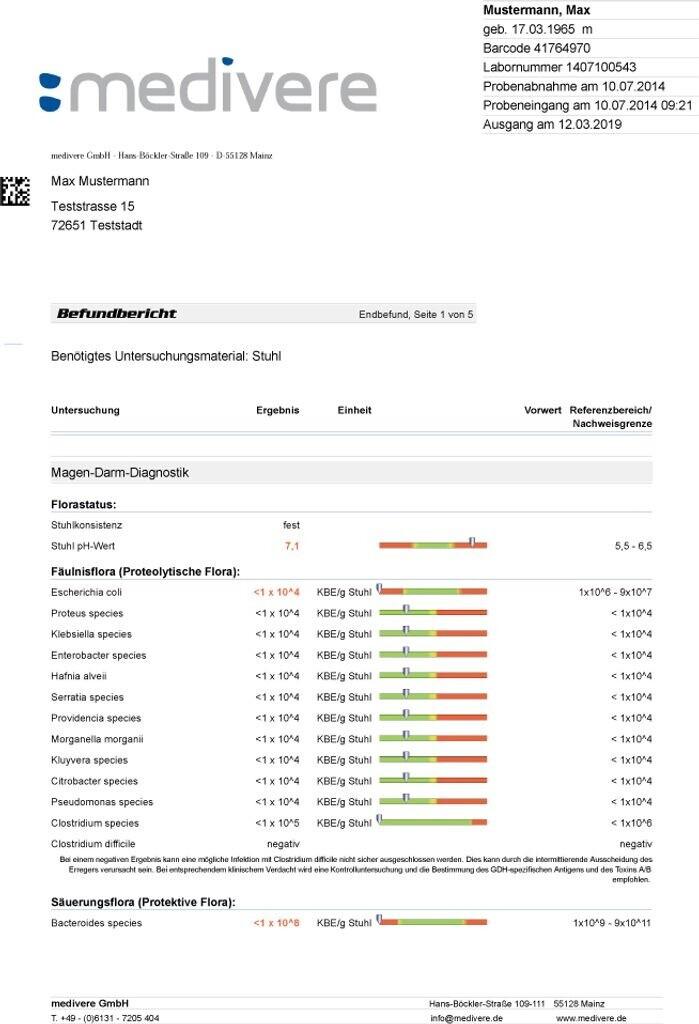This screenshot has height=1024, width=699.
Task: Click the Proteus species range bar
Action: (x=432, y=613)
